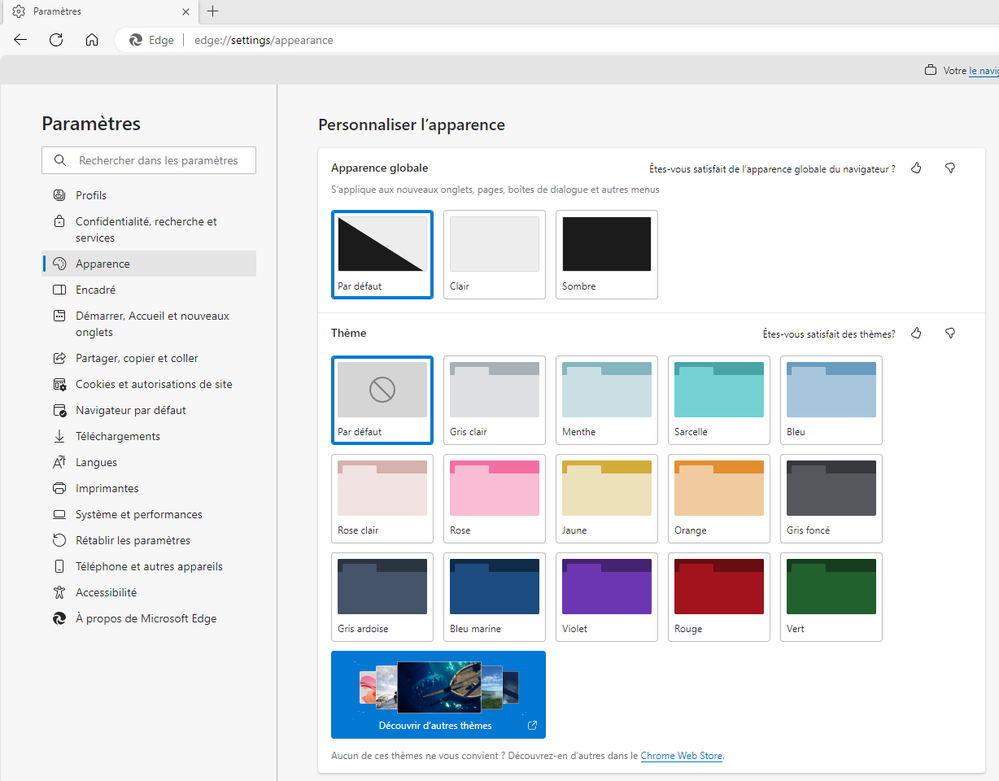Thumbs down for themes satisfaction

[x=950, y=333]
